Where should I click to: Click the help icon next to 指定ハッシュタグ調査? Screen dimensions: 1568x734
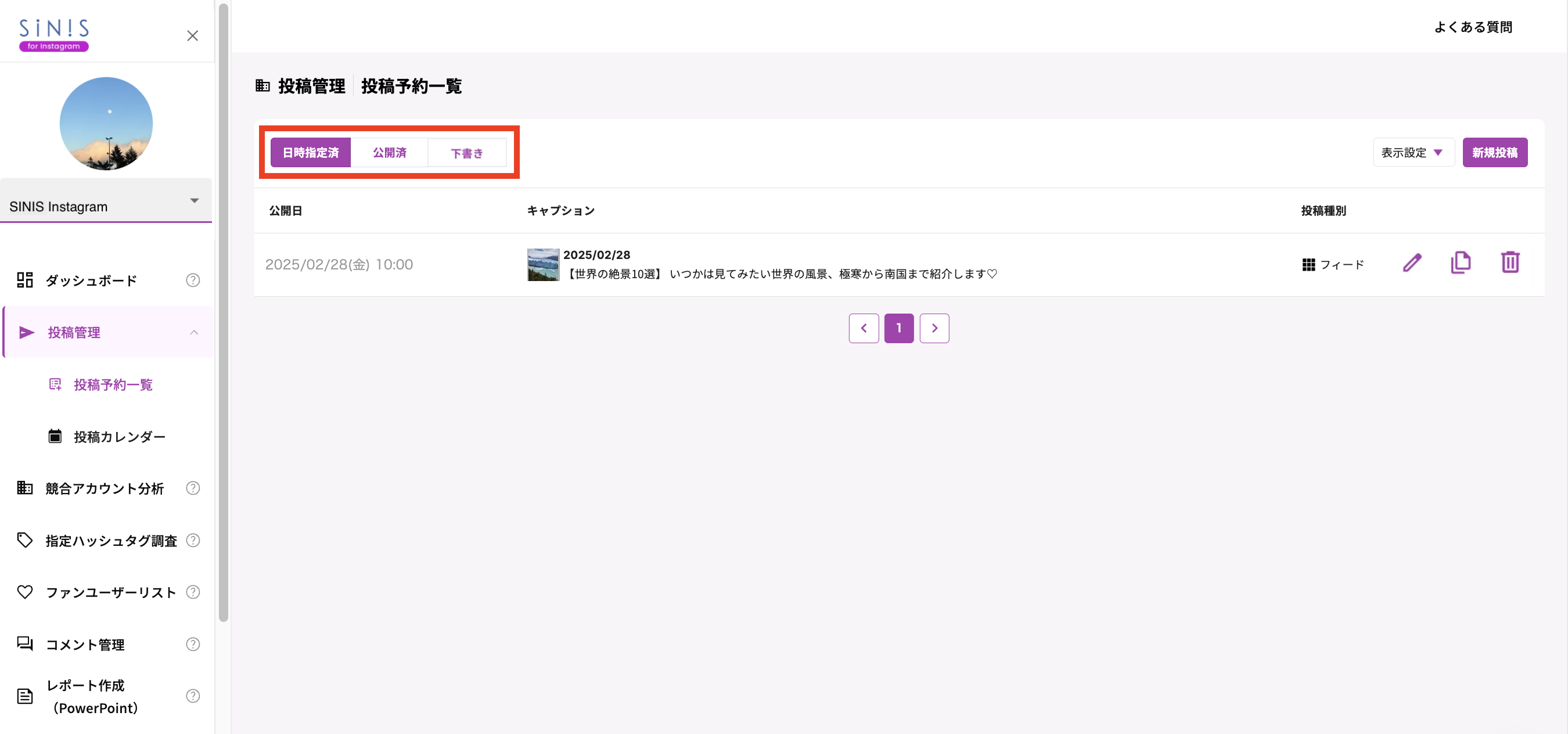click(x=193, y=541)
